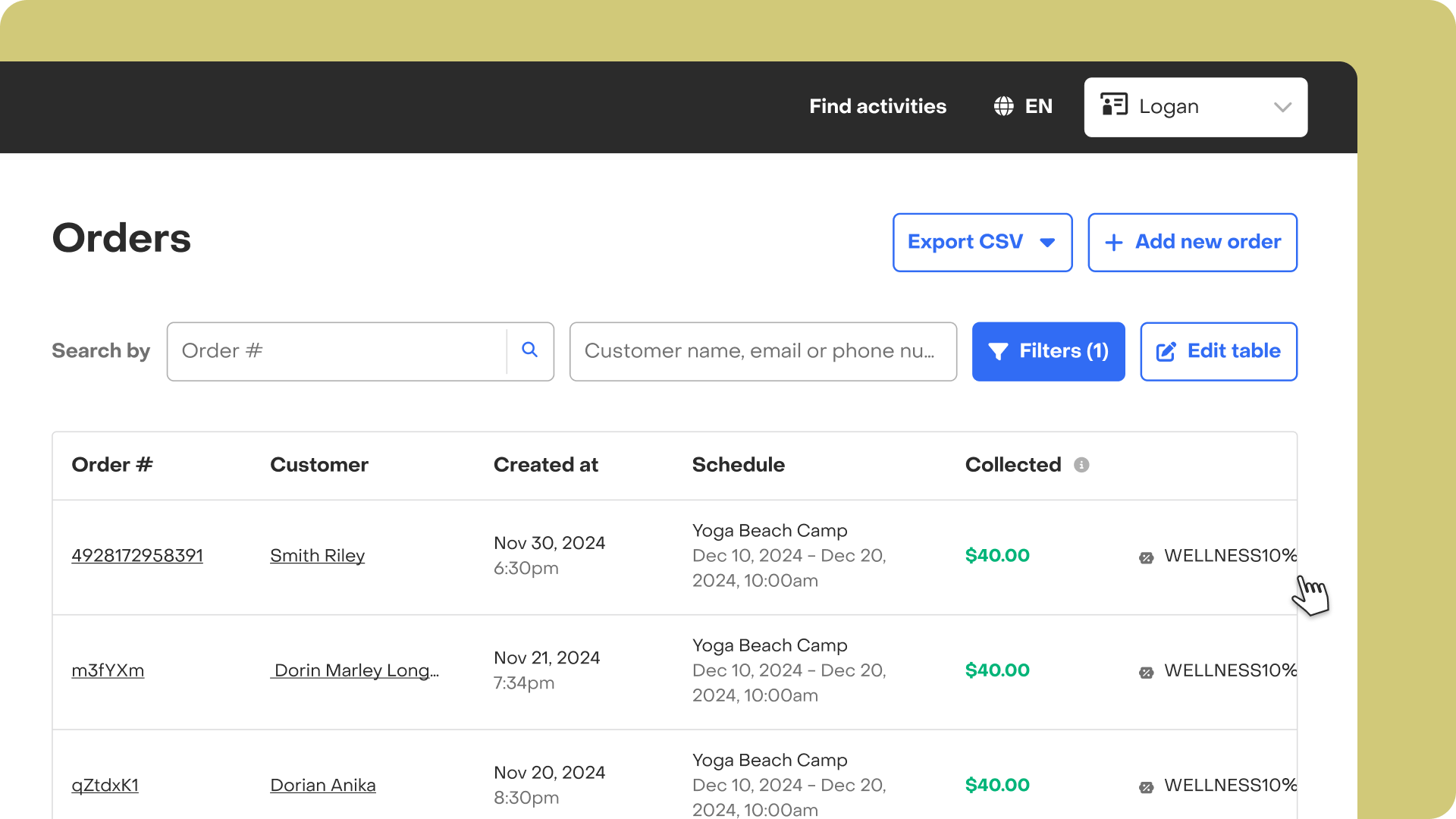Open the Filters (1) button
Image resolution: width=1456 pixels, height=819 pixels.
click(1048, 351)
